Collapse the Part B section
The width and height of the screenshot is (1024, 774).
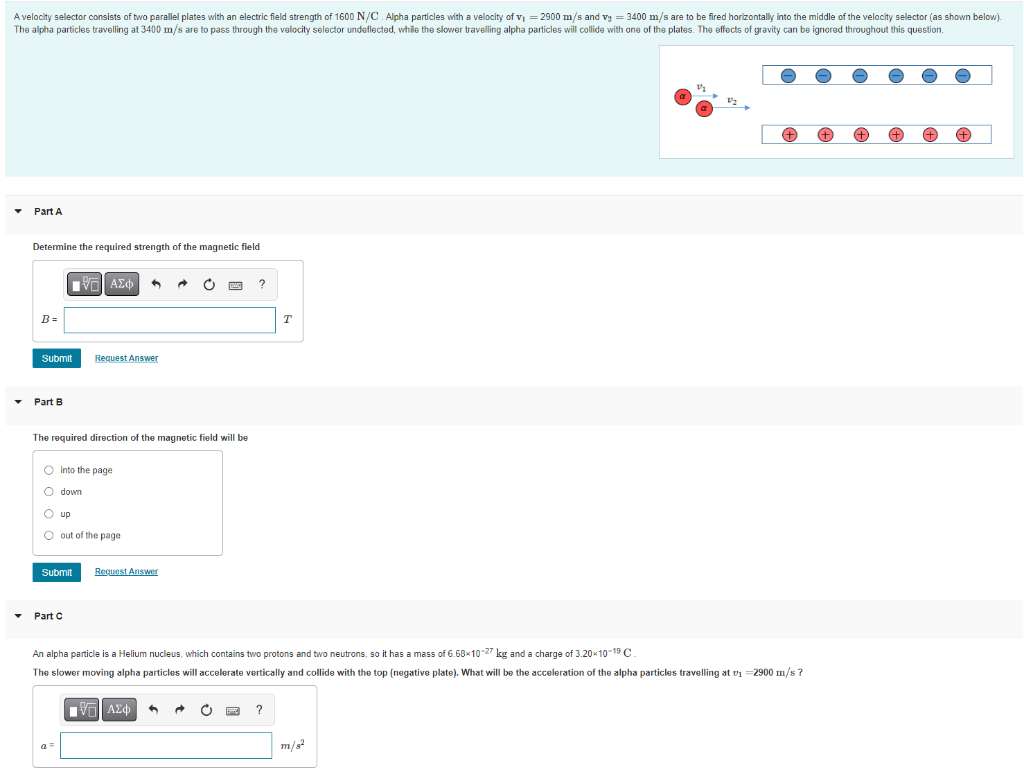[x=18, y=402]
